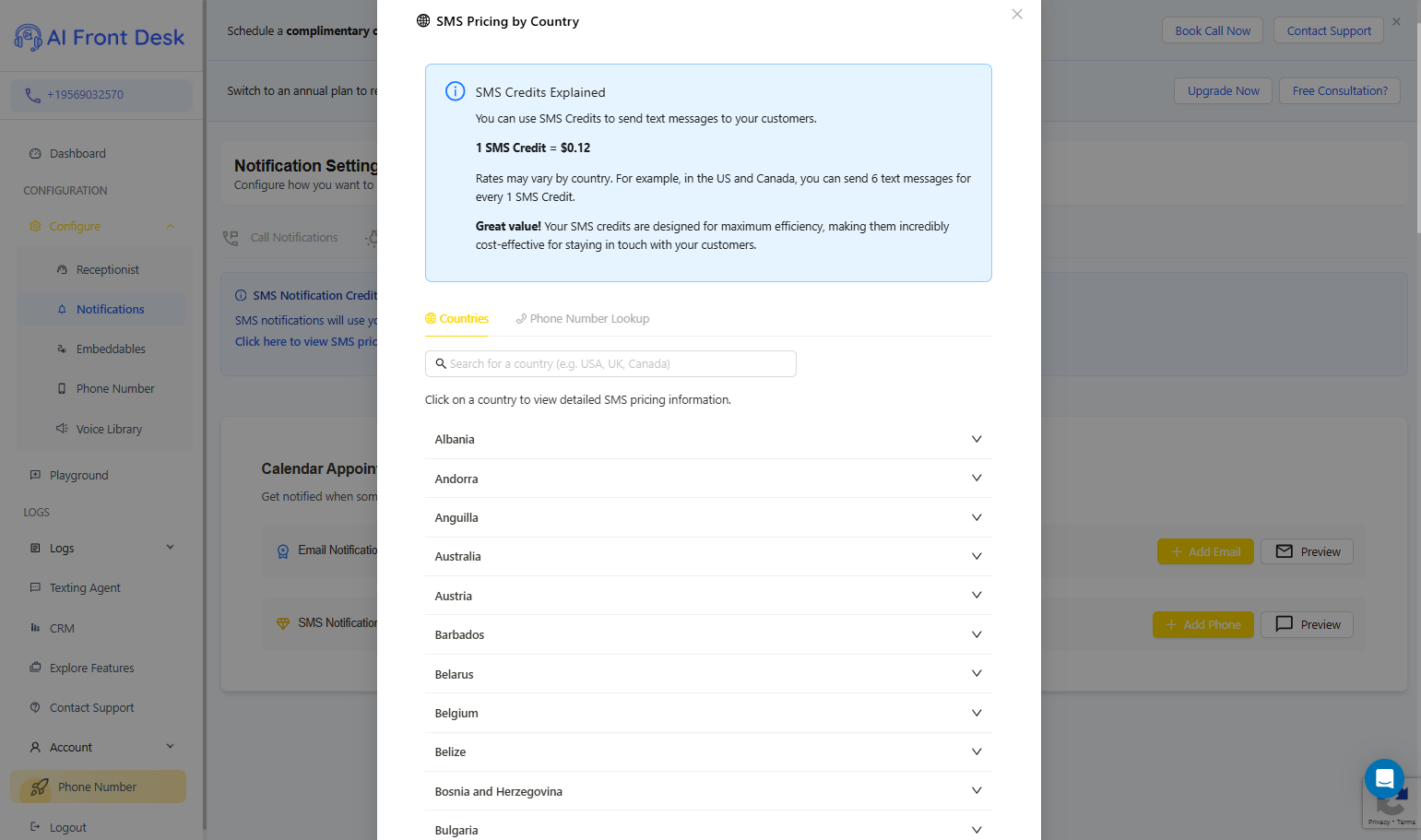The height and width of the screenshot is (840, 1421).
Task: Expand the Andorra pricing row
Action: pos(708,479)
